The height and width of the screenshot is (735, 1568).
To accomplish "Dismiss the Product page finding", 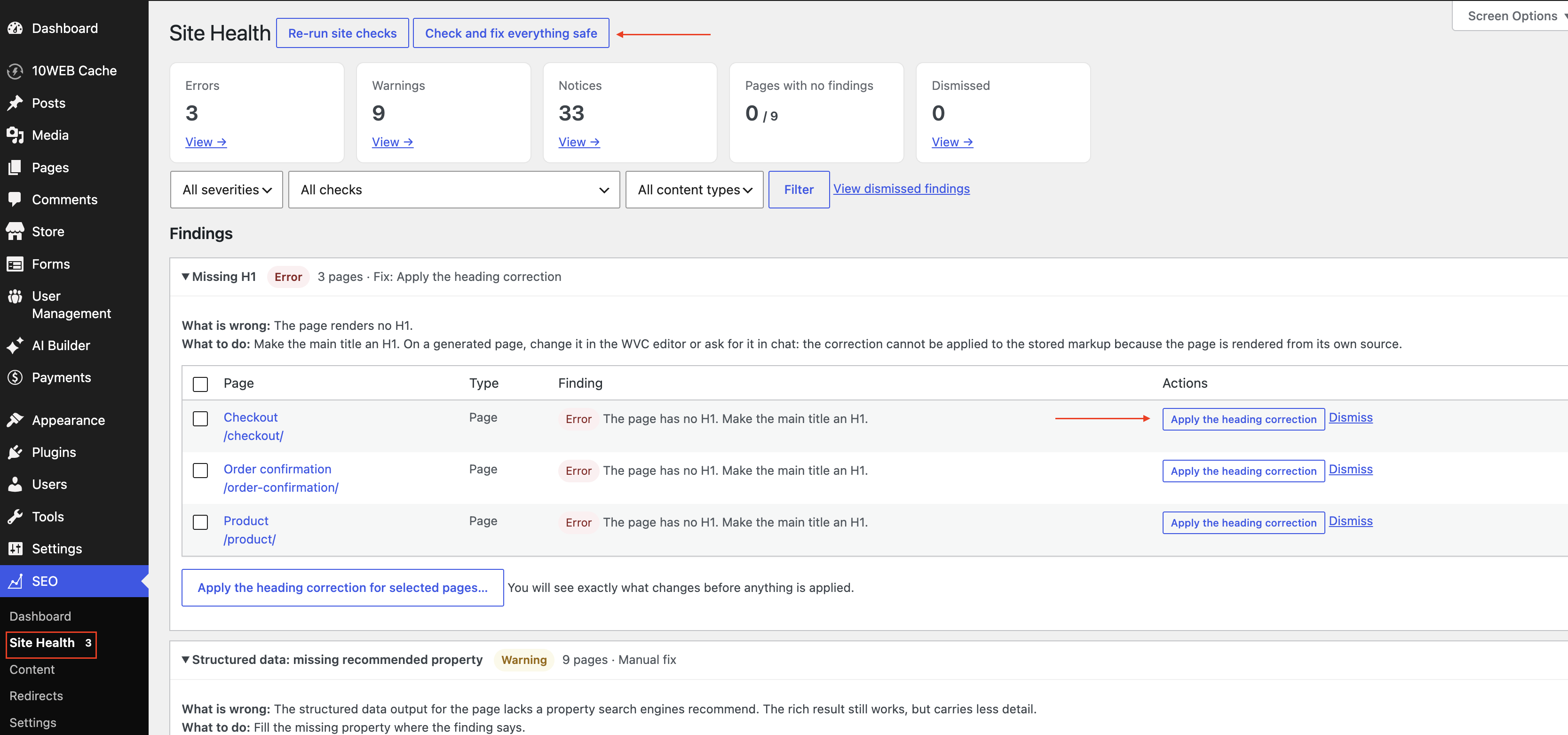I will [1350, 521].
